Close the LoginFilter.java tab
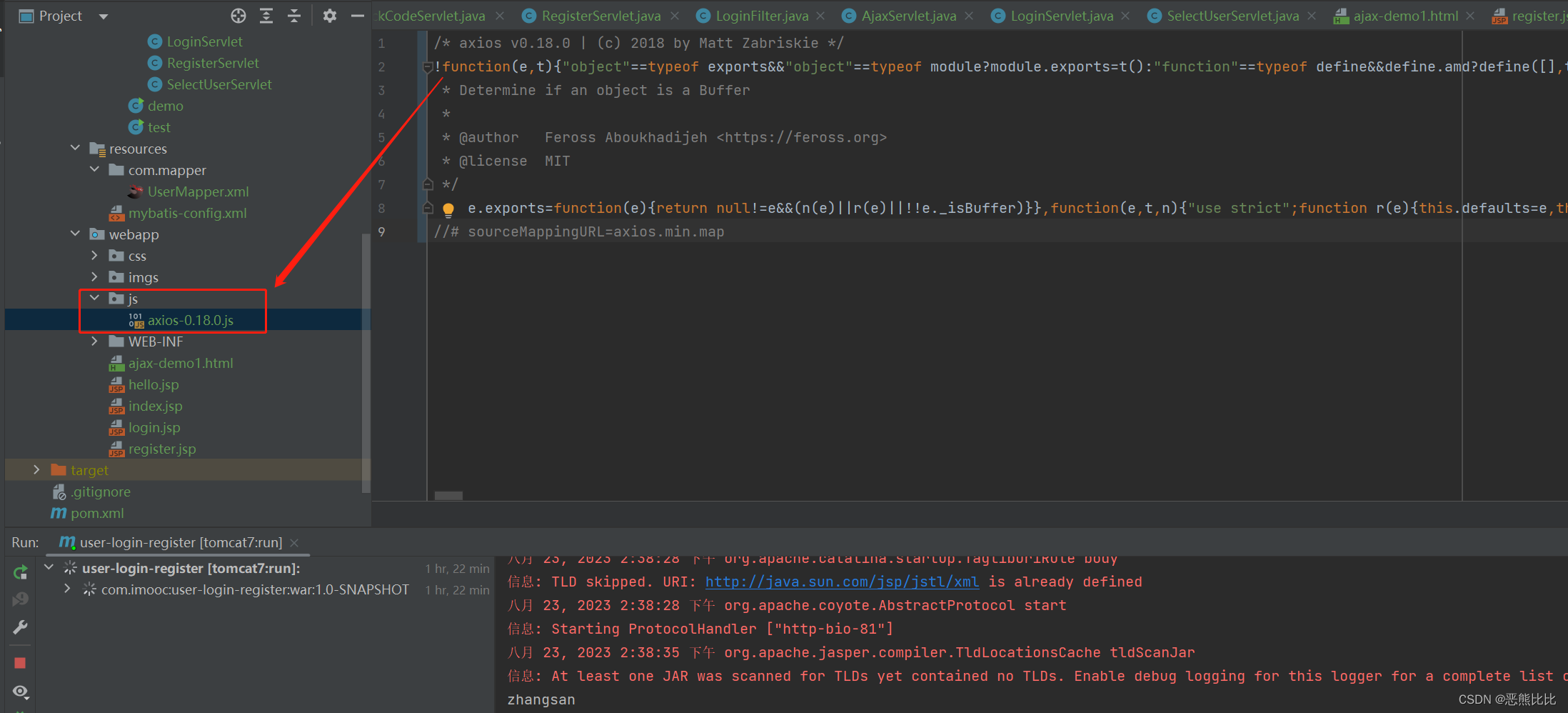 [x=821, y=16]
